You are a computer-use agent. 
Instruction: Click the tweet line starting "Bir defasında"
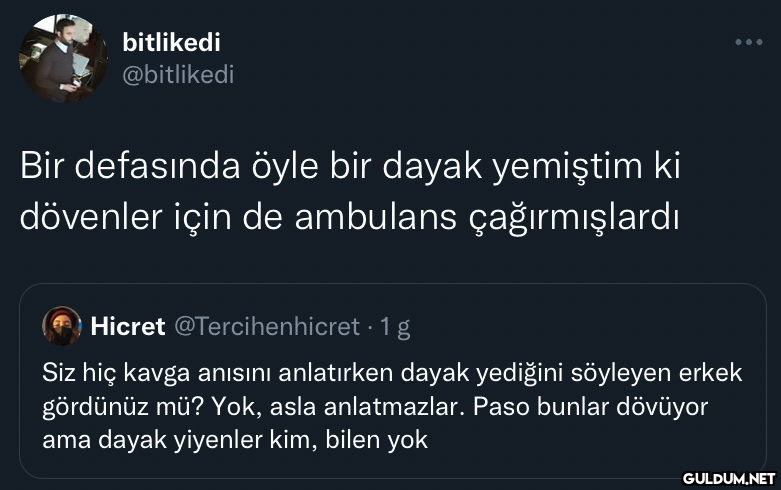click(x=350, y=167)
